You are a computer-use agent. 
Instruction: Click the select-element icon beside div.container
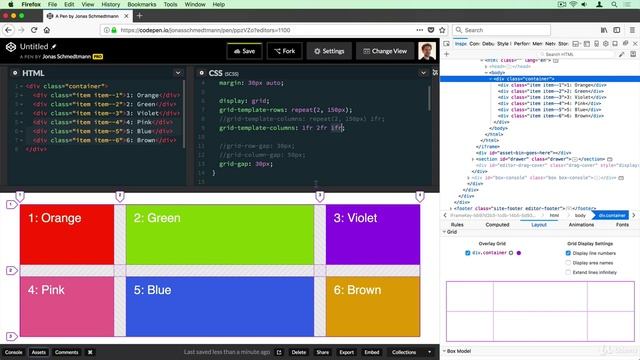(x=511, y=253)
